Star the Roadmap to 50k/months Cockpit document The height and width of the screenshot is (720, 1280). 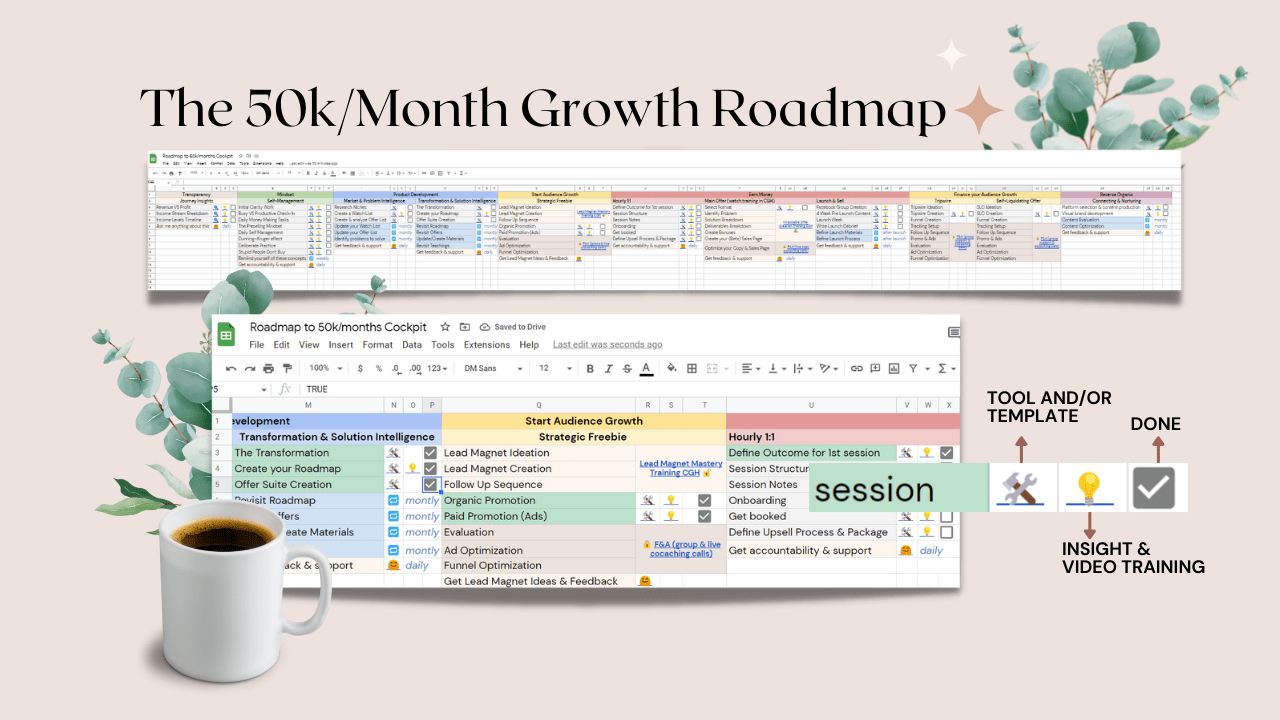(444, 327)
